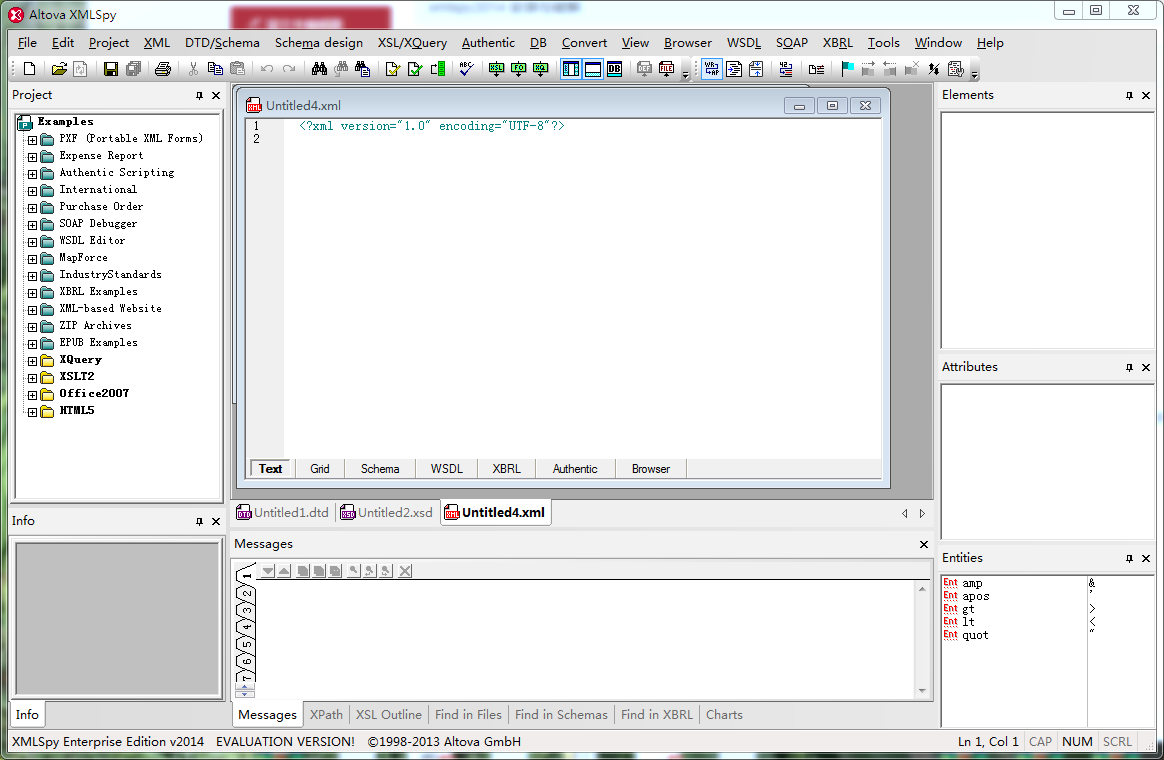Expand the Expense Report folder

[x=33, y=155]
